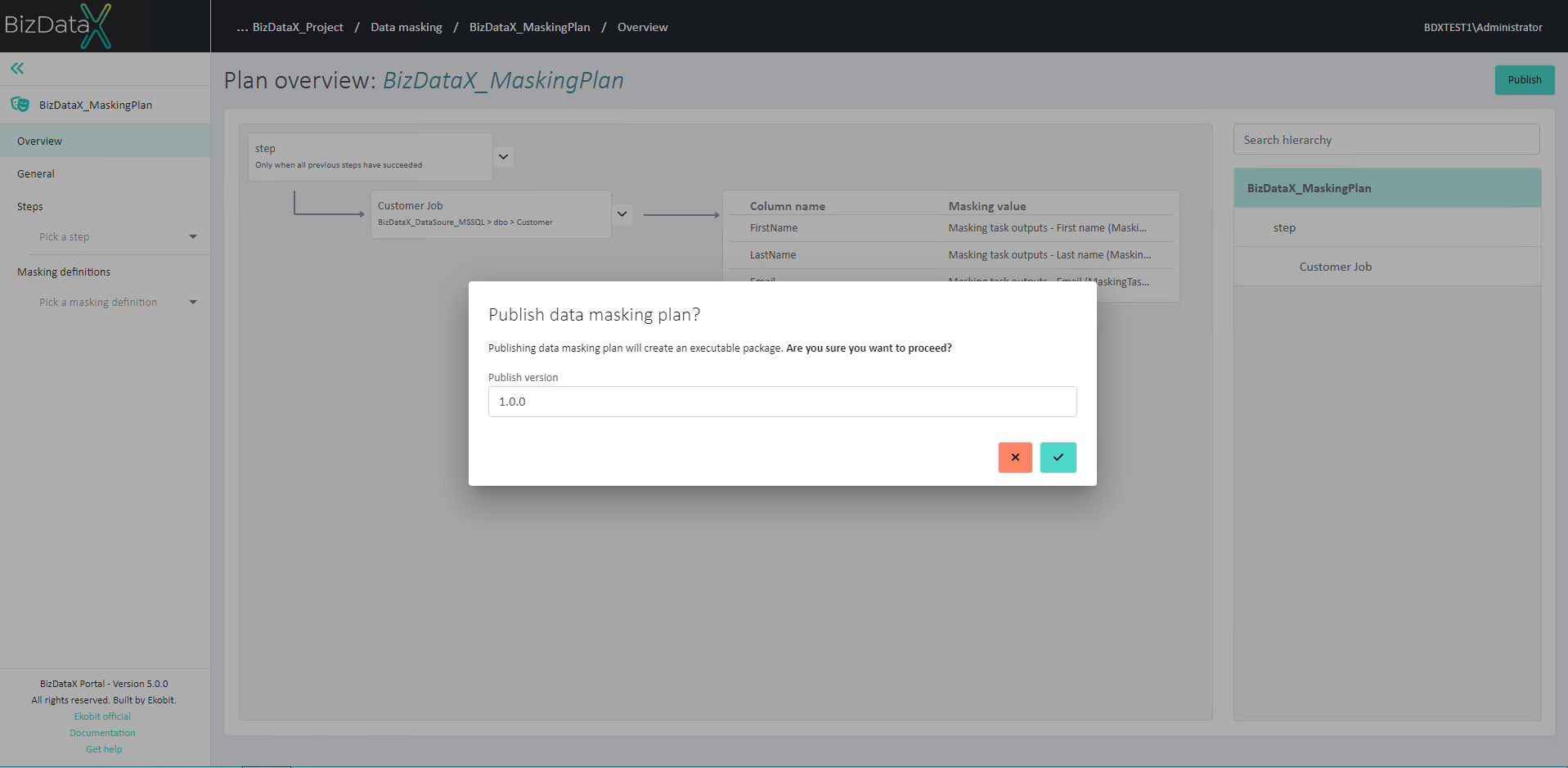Image resolution: width=1568 pixels, height=768 pixels.
Task: Cancel publishing with the red X button
Action: click(1015, 457)
